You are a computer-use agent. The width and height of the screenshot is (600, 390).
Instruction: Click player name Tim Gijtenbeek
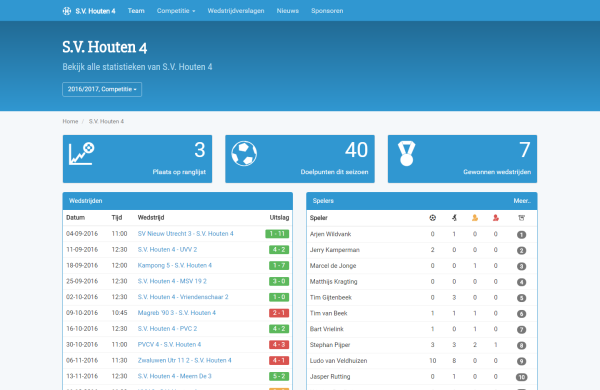(331, 297)
